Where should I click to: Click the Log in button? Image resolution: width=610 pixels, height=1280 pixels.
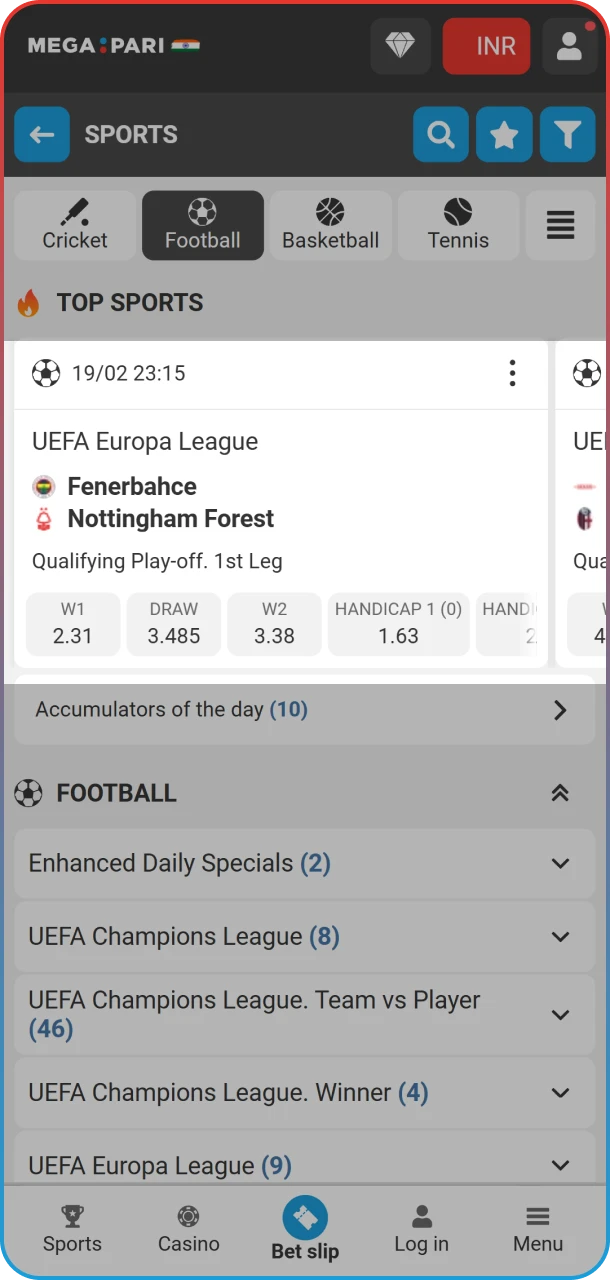coord(421,1230)
